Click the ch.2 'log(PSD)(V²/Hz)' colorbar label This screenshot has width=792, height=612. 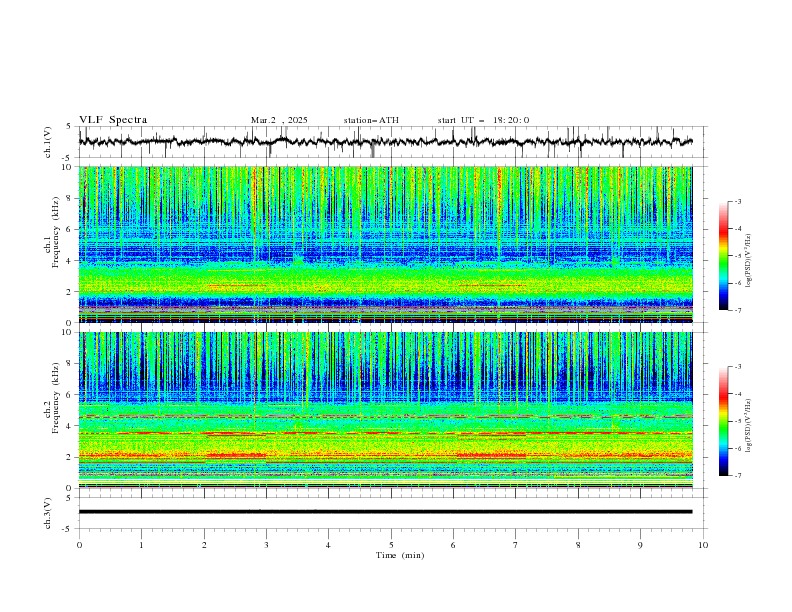[748, 426]
